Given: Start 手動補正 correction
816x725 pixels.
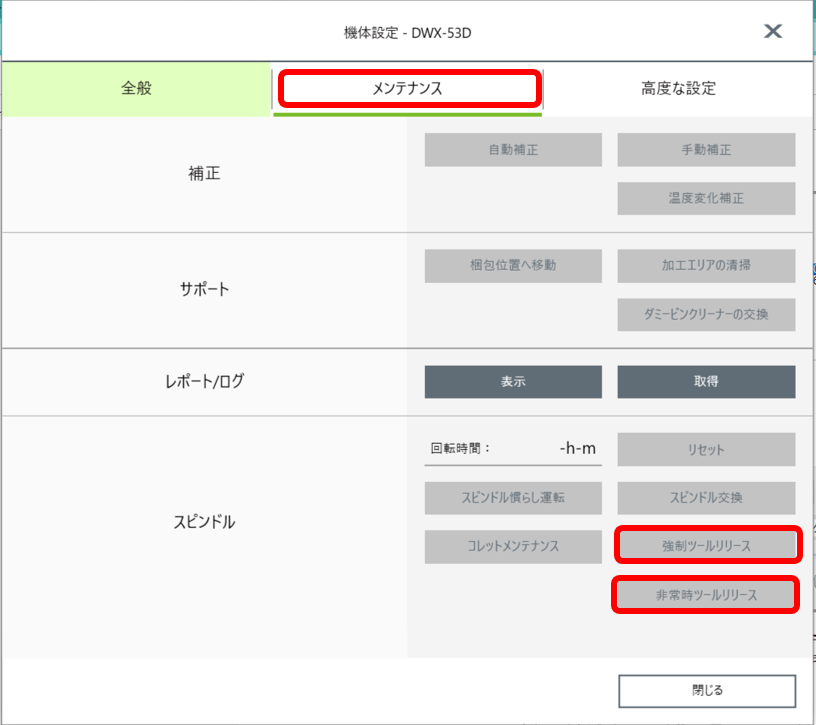Looking at the screenshot, I should [706, 150].
